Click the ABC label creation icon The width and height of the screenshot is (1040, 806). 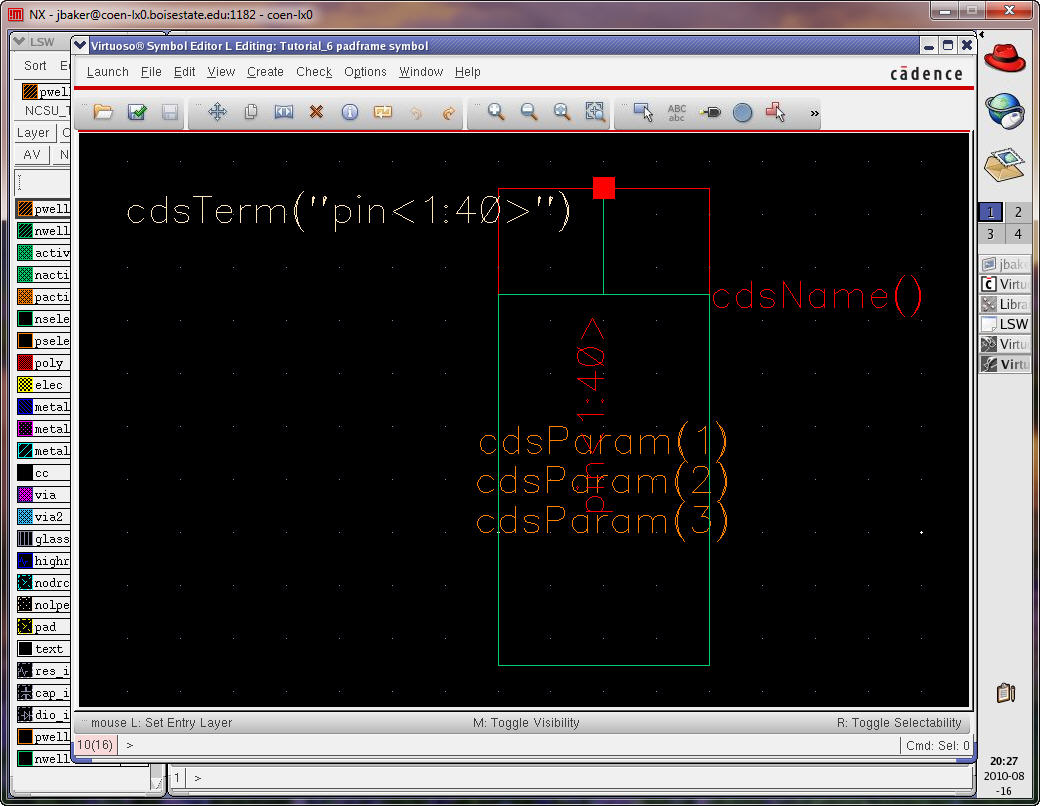tap(677, 113)
